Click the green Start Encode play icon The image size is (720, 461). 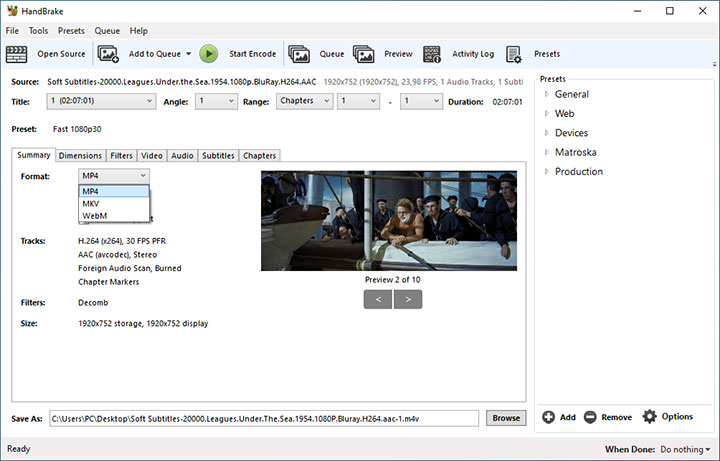pyautogui.click(x=208, y=54)
